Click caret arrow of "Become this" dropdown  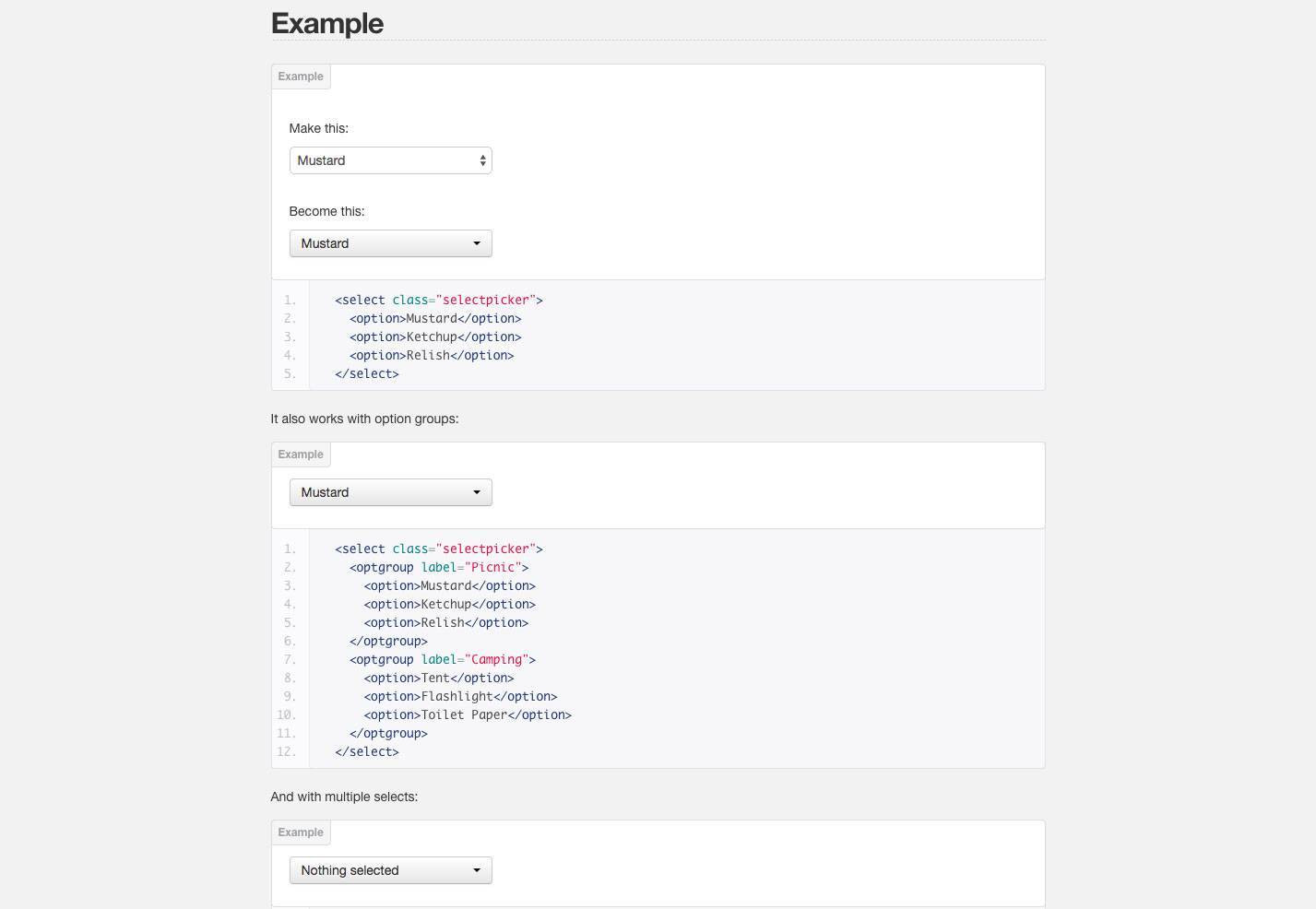pyautogui.click(x=477, y=243)
